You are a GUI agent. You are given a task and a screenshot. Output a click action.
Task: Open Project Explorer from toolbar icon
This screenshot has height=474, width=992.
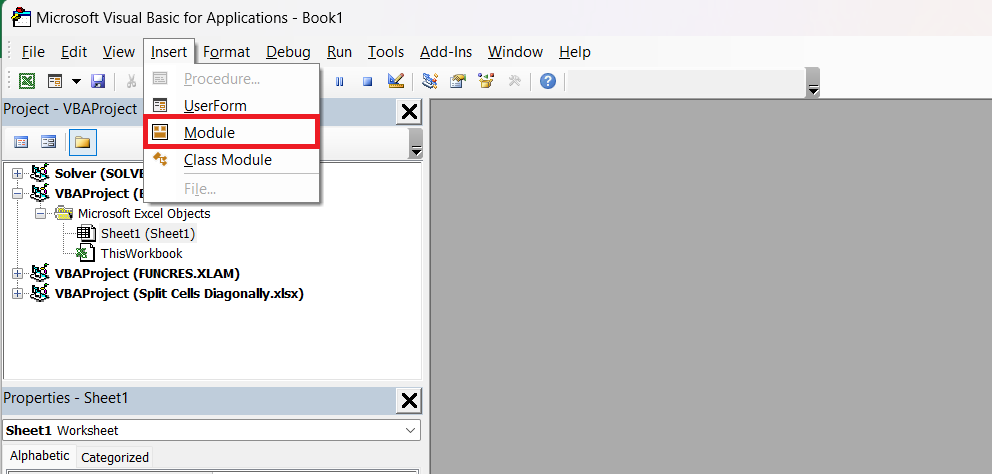[x=430, y=81]
